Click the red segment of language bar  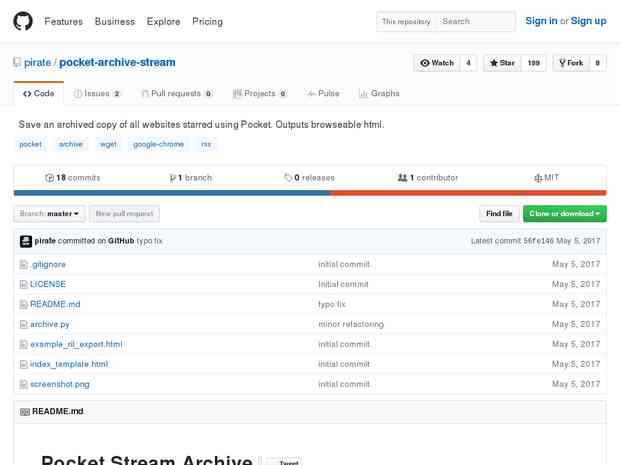(468, 193)
